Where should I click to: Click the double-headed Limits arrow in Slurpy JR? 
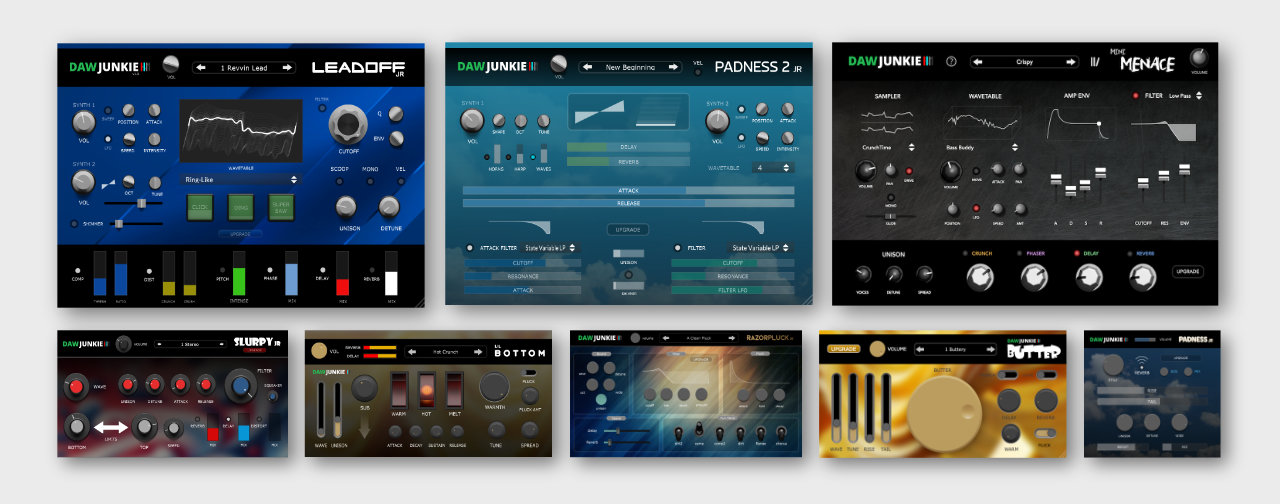tap(110, 428)
